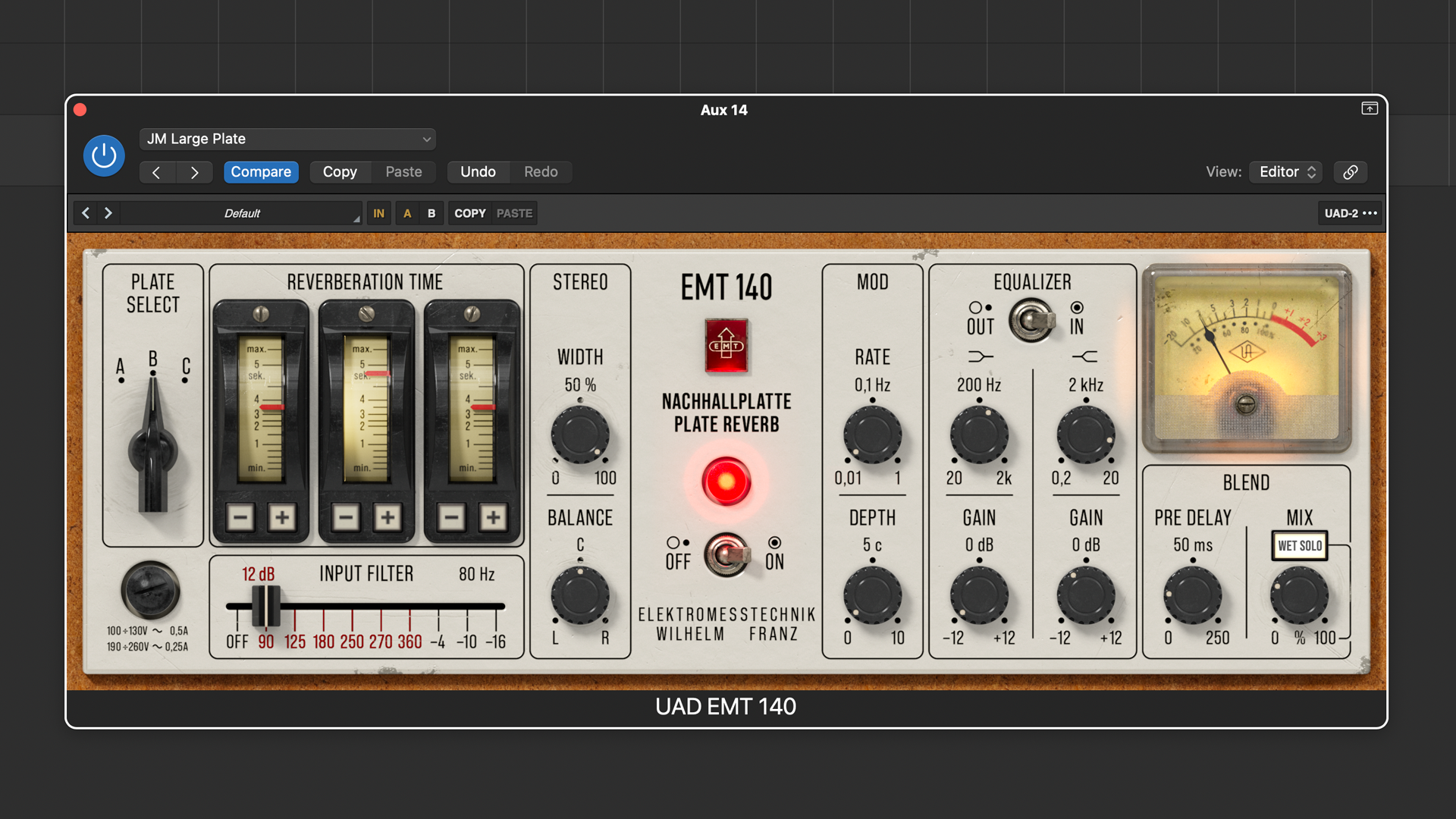
Task: Click the Paste button in header
Action: tap(403, 172)
